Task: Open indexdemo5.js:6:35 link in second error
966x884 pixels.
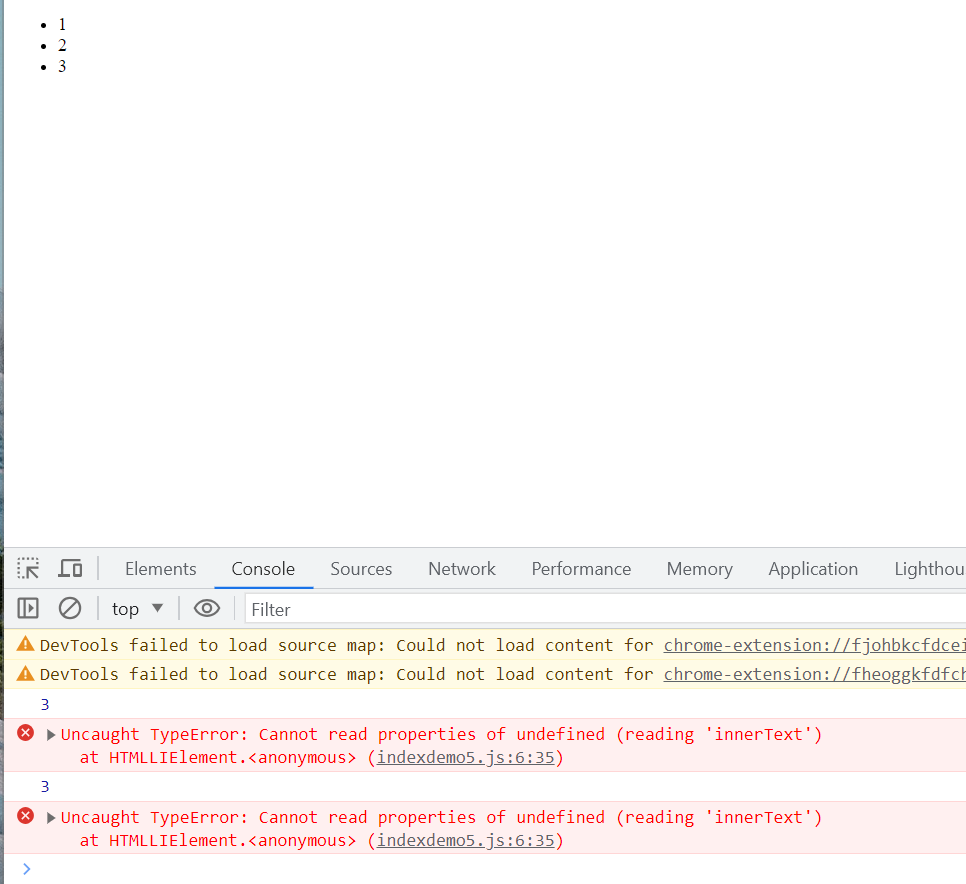Action: 466,840
